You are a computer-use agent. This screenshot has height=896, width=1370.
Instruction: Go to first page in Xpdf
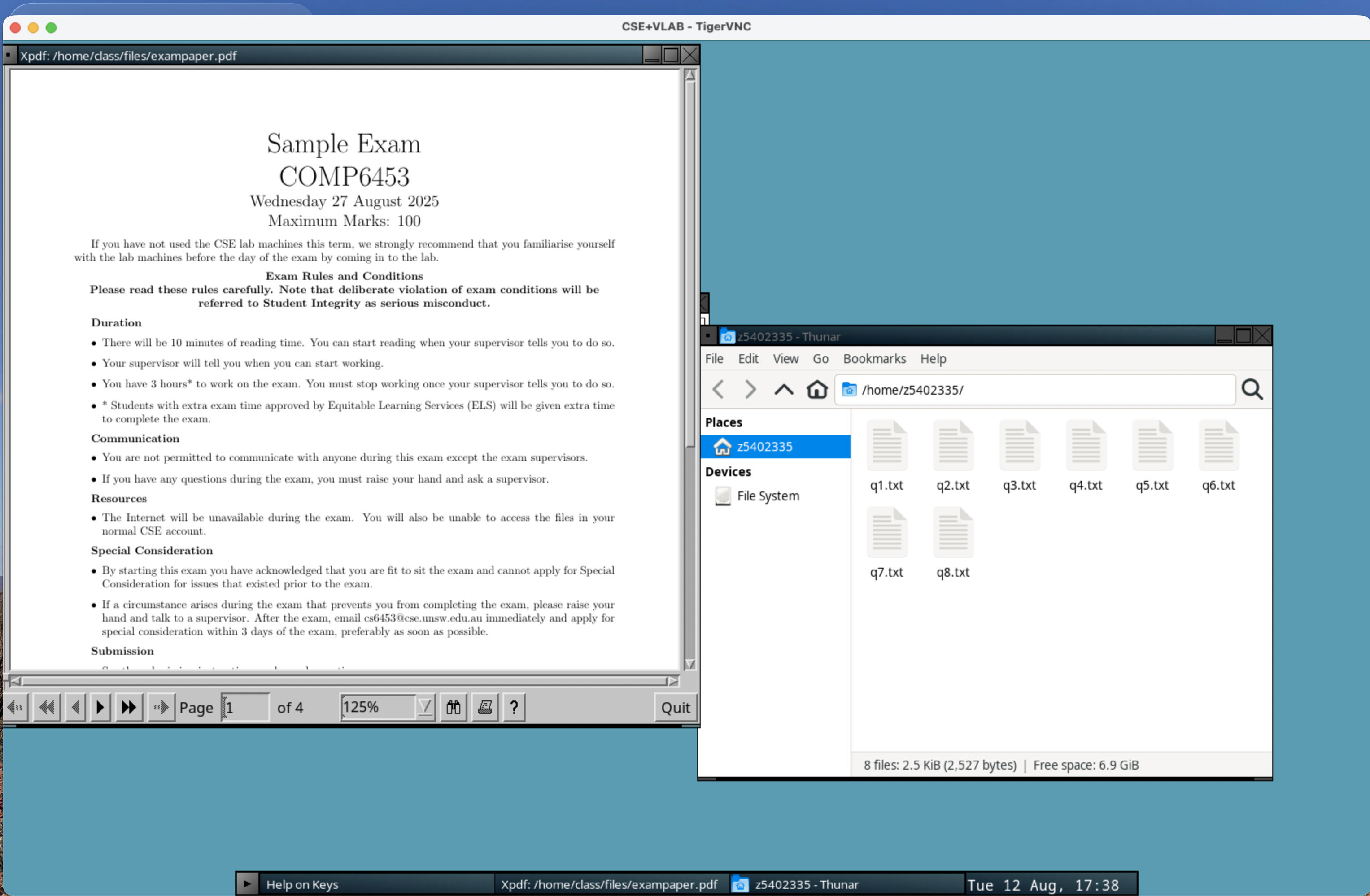click(x=47, y=707)
